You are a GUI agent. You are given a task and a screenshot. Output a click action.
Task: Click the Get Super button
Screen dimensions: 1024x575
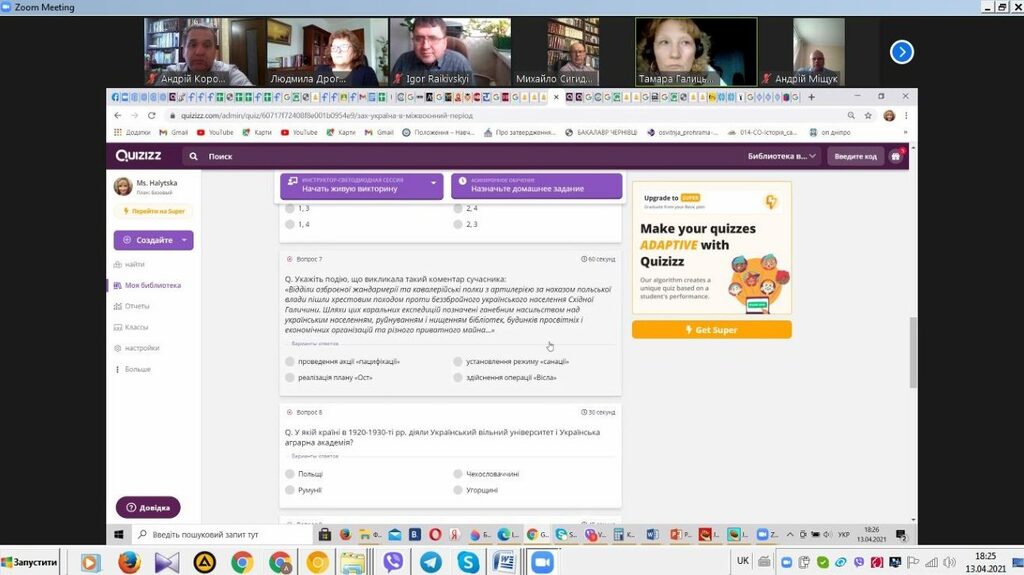[x=711, y=330]
